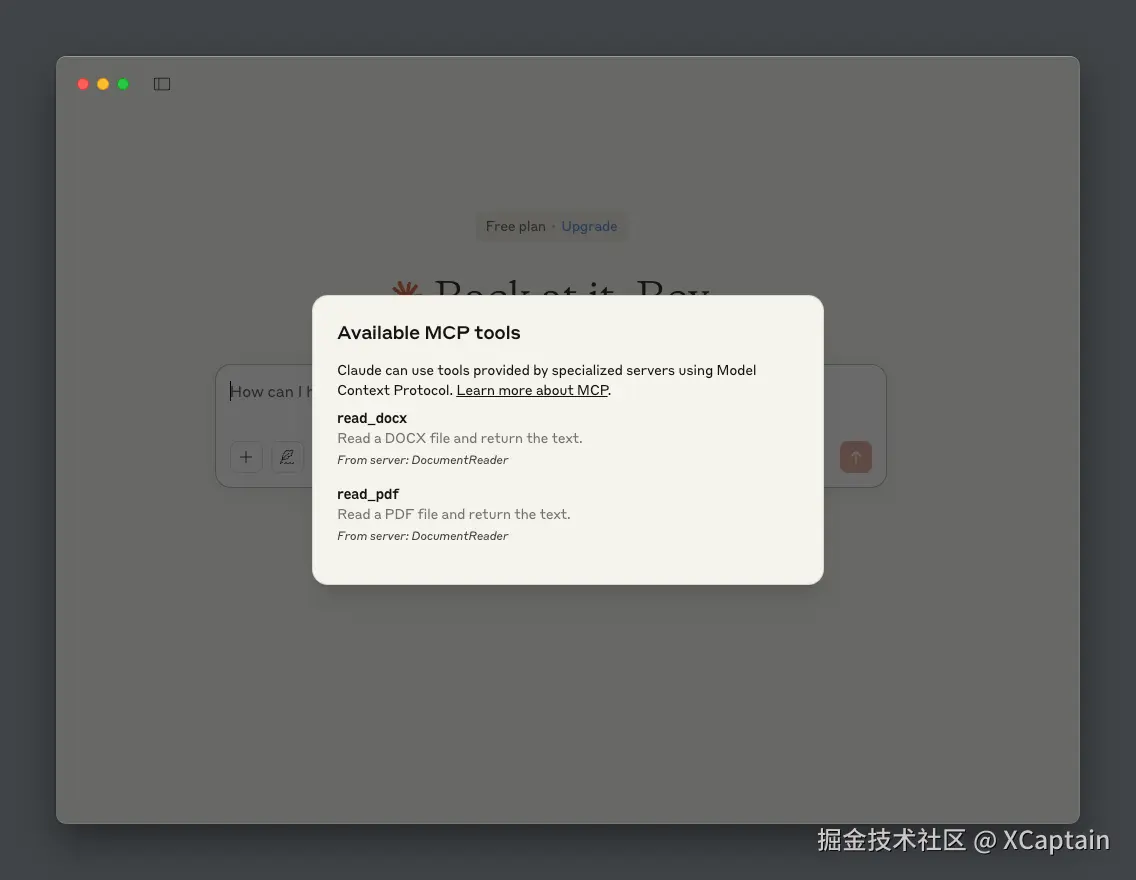Toggle the sidebar panel icon
The height and width of the screenshot is (880, 1136).
coord(162,84)
